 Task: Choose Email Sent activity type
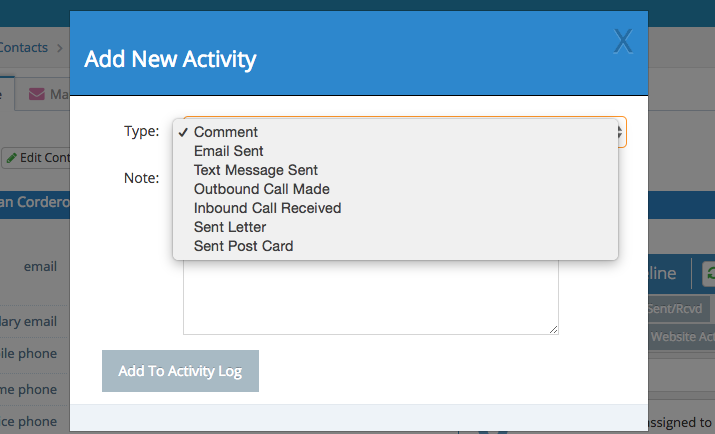click(x=229, y=151)
